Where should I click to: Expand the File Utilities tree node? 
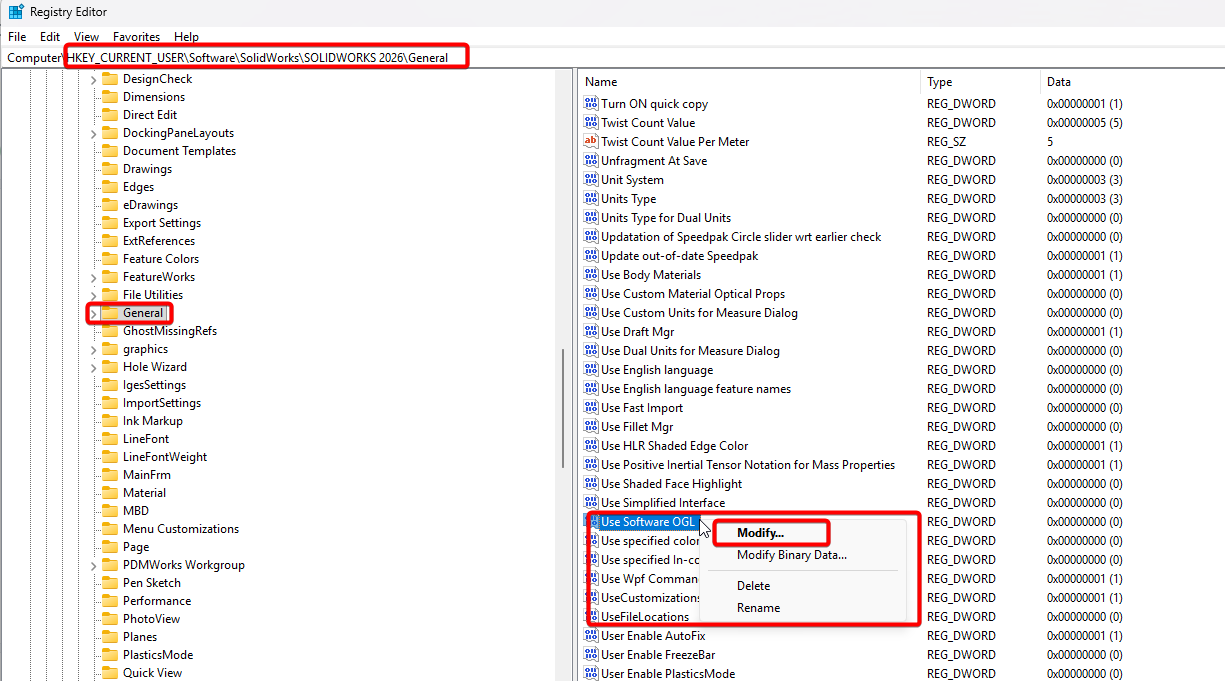pos(94,295)
